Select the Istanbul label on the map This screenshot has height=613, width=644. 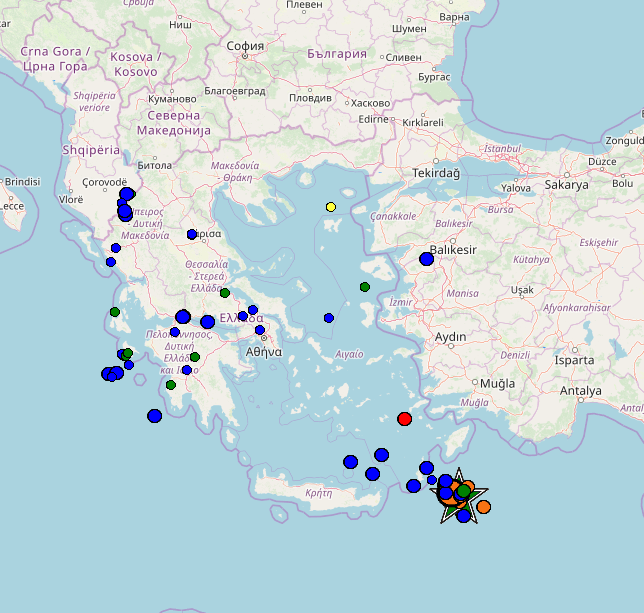[502, 148]
